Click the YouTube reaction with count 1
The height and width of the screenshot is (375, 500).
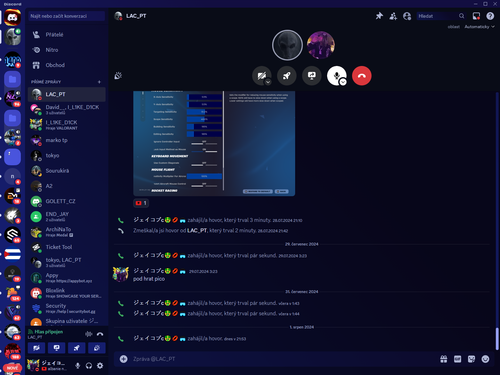click(x=141, y=203)
